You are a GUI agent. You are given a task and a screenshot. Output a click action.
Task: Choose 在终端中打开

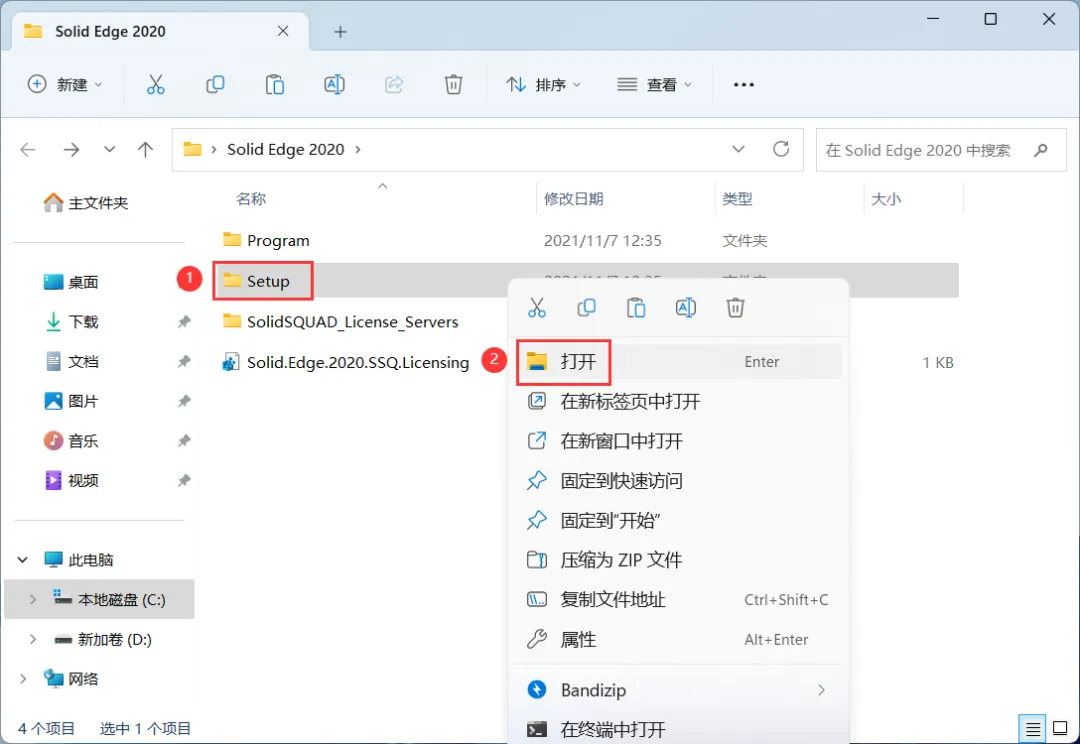(679, 730)
